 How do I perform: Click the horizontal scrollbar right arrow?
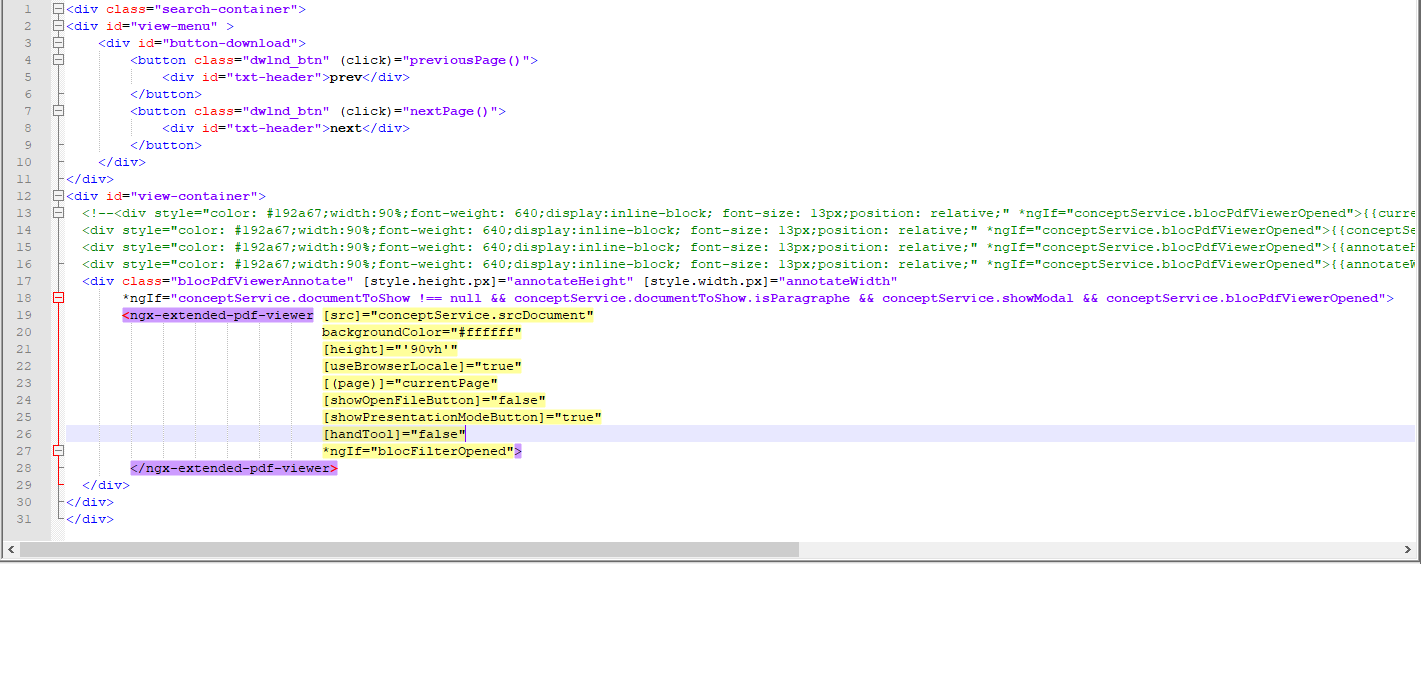click(1408, 550)
